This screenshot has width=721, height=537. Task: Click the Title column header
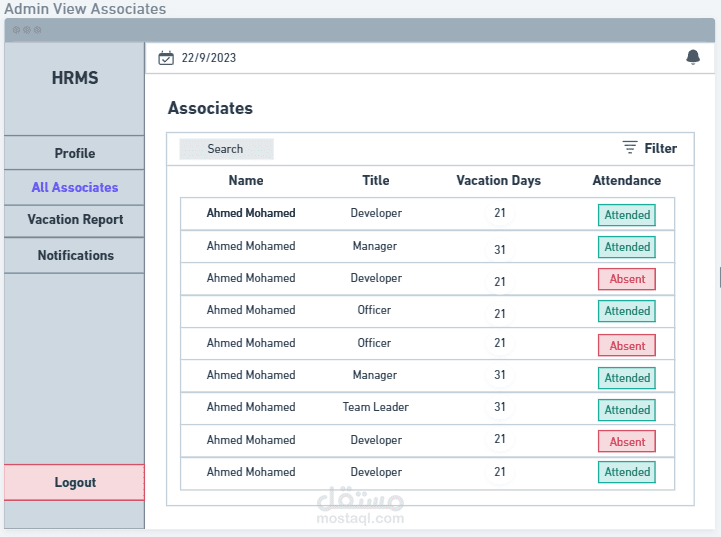[x=376, y=181]
